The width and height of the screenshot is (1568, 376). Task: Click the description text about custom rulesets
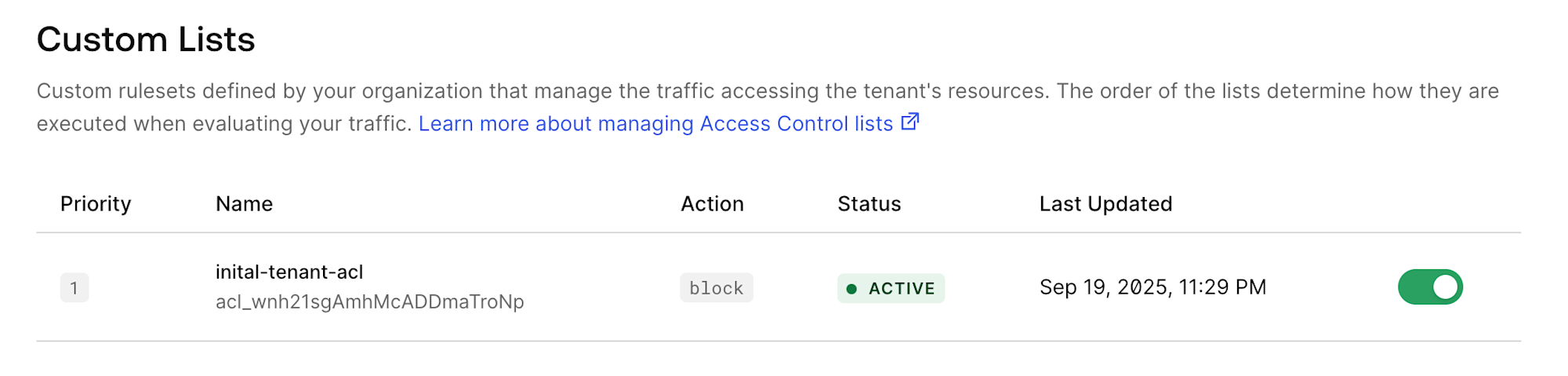[x=768, y=107]
